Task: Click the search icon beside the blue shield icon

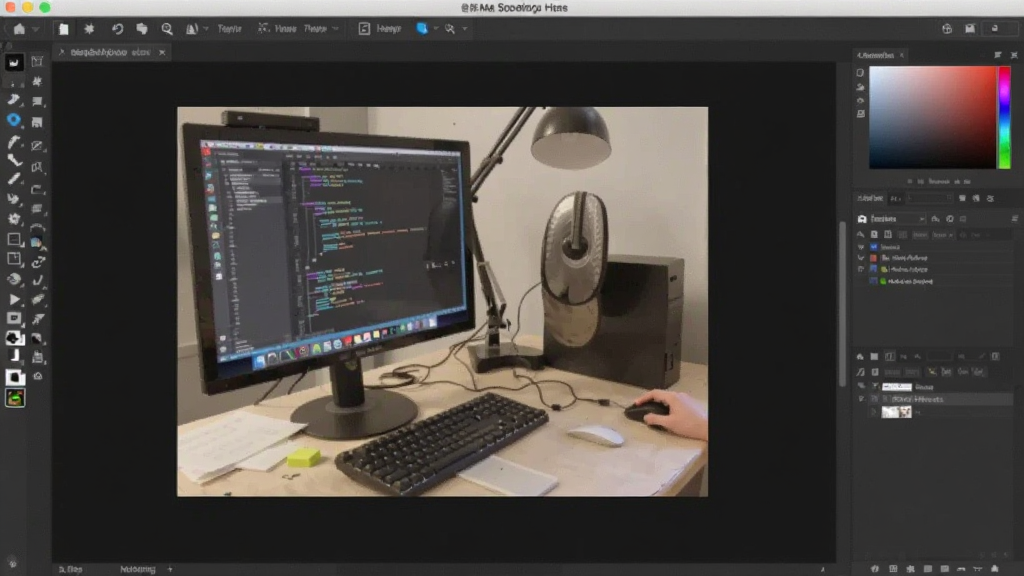Action: [x=450, y=29]
